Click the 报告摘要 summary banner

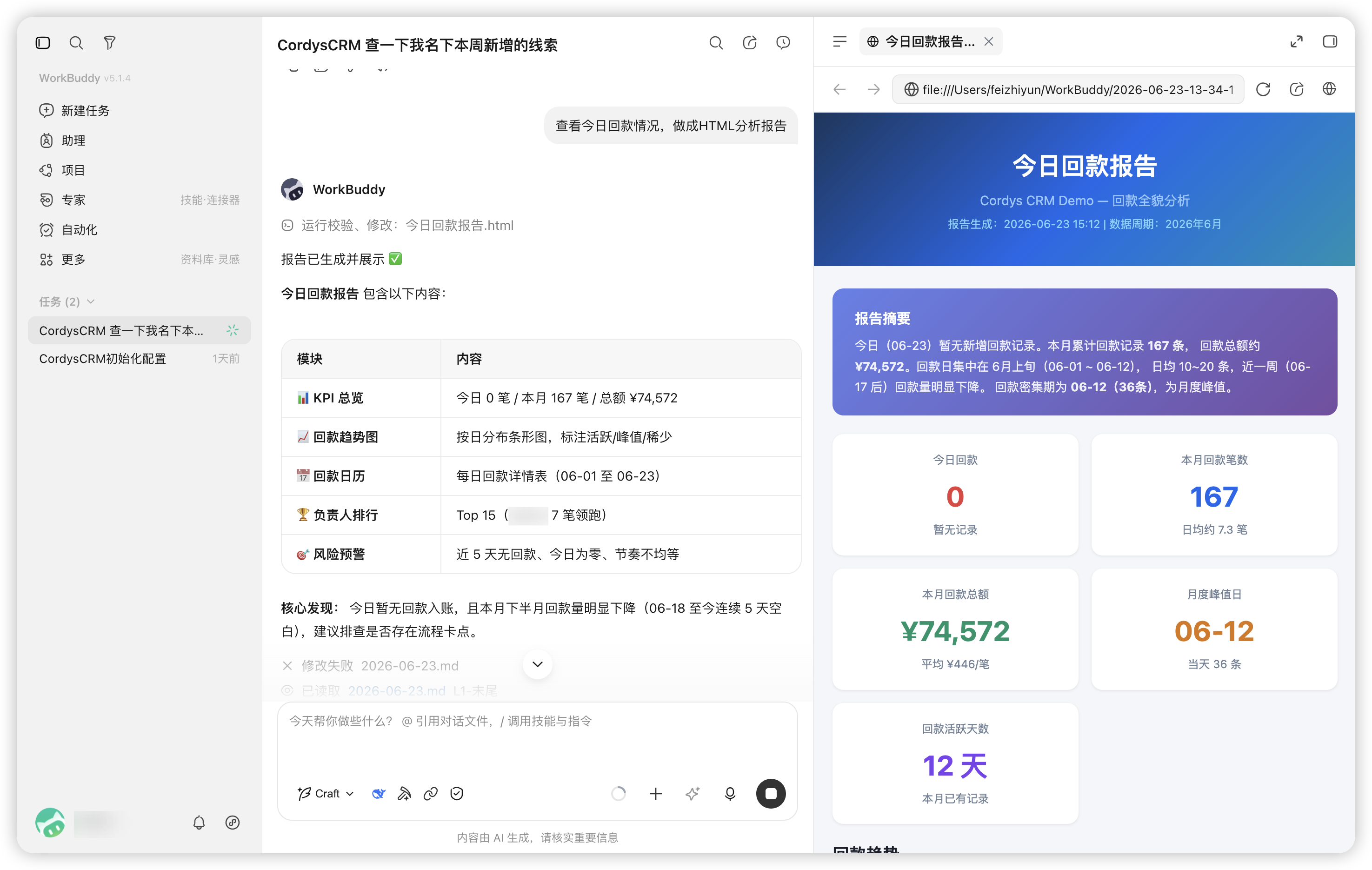1084,352
